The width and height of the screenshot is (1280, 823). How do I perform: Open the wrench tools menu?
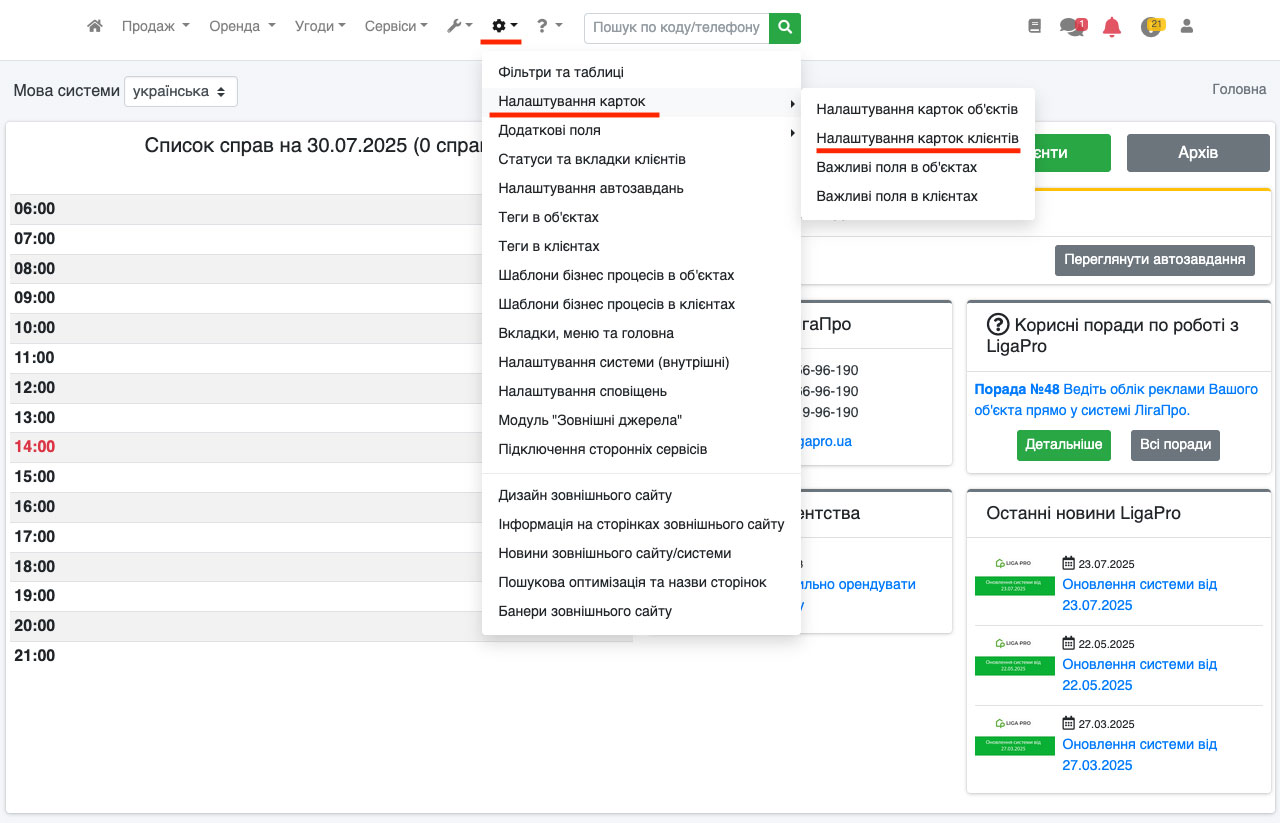pyautogui.click(x=459, y=27)
